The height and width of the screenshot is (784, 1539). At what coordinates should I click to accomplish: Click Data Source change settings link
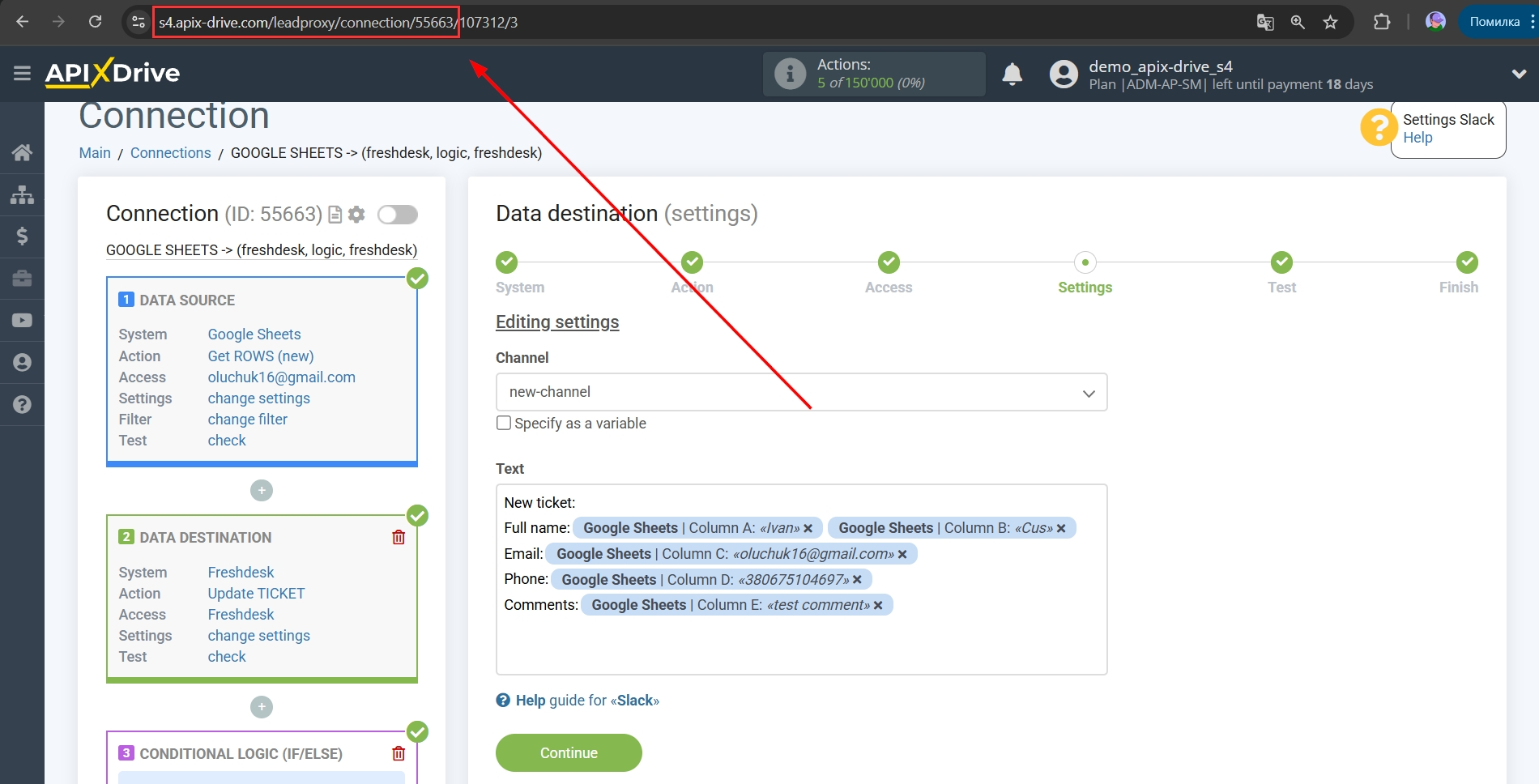click(x=258, y=398)
